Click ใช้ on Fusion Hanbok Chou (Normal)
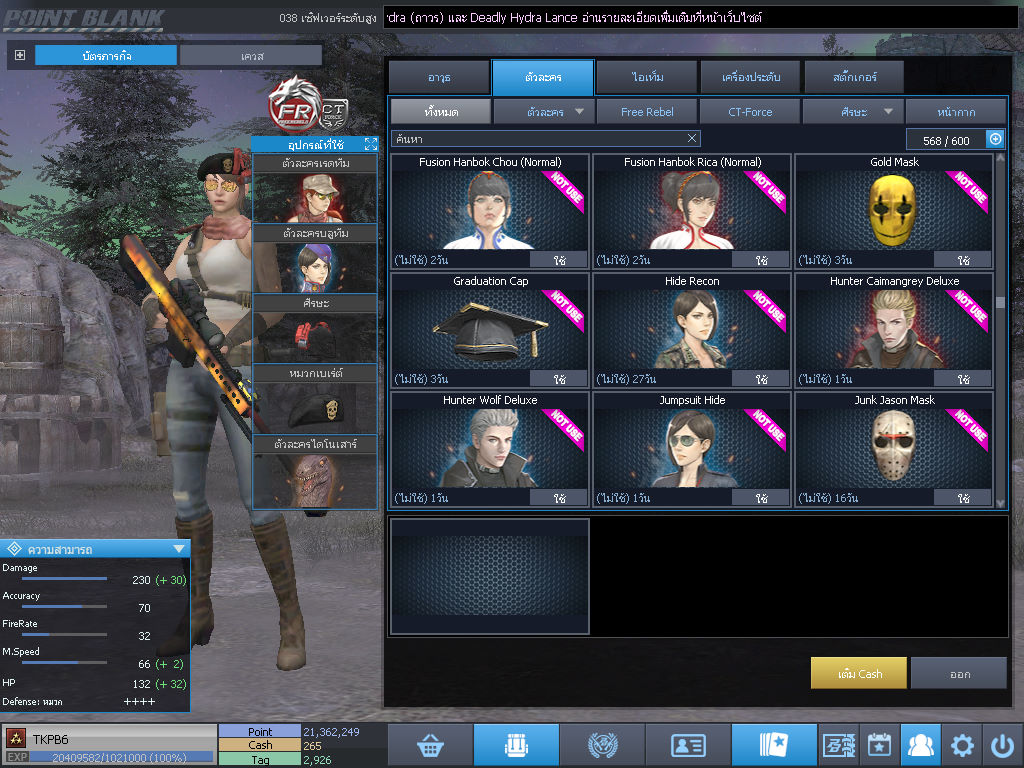 pos(559,260)
